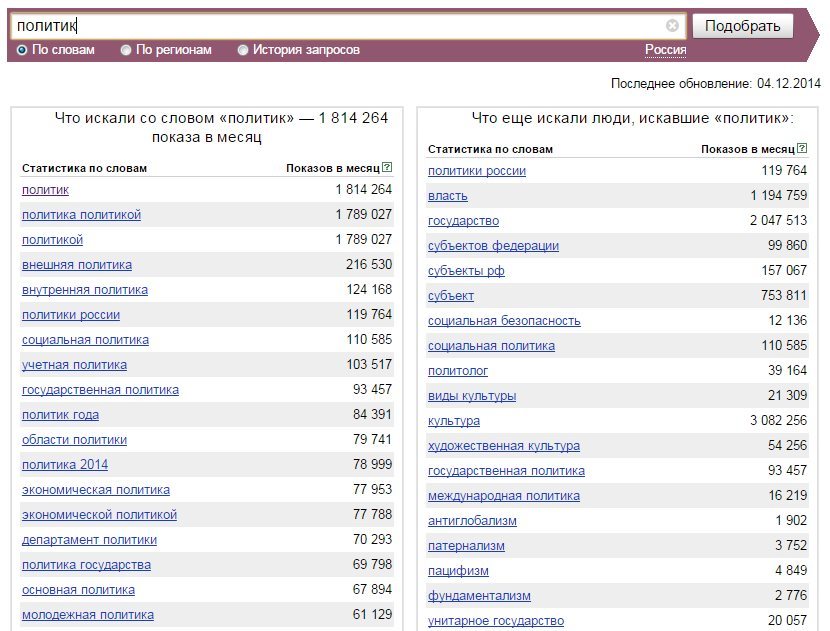Viewport: 830px width, 631px height.
Task: Open 'социальная политика' link in right table
Action: (x=491, y=345)
